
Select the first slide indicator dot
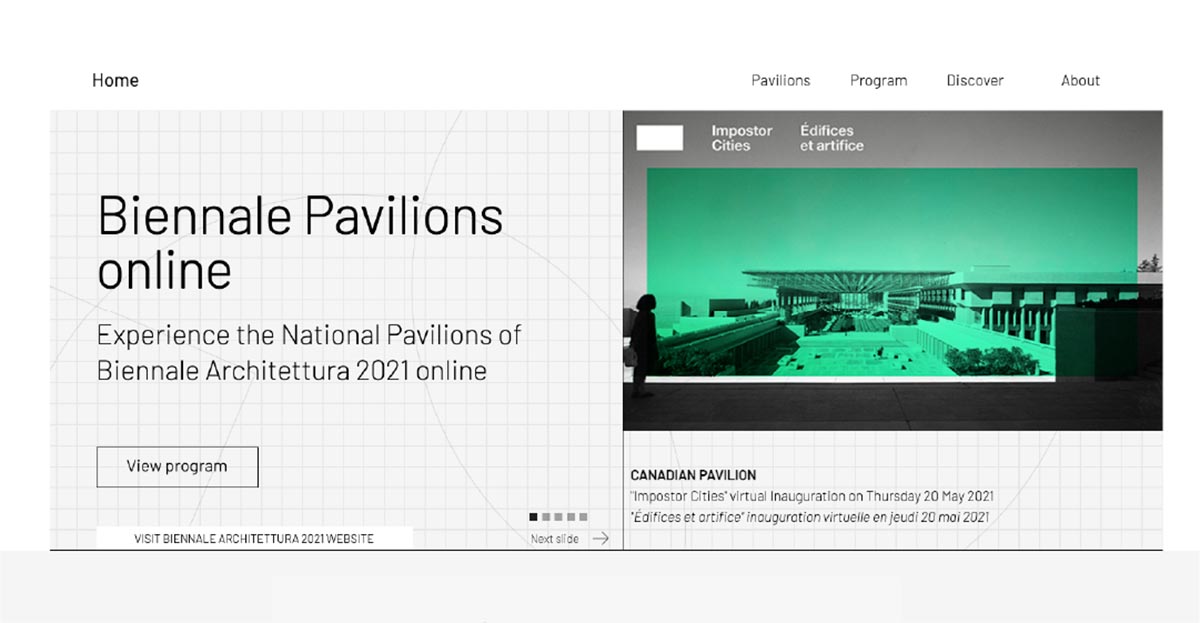[533, 517]
